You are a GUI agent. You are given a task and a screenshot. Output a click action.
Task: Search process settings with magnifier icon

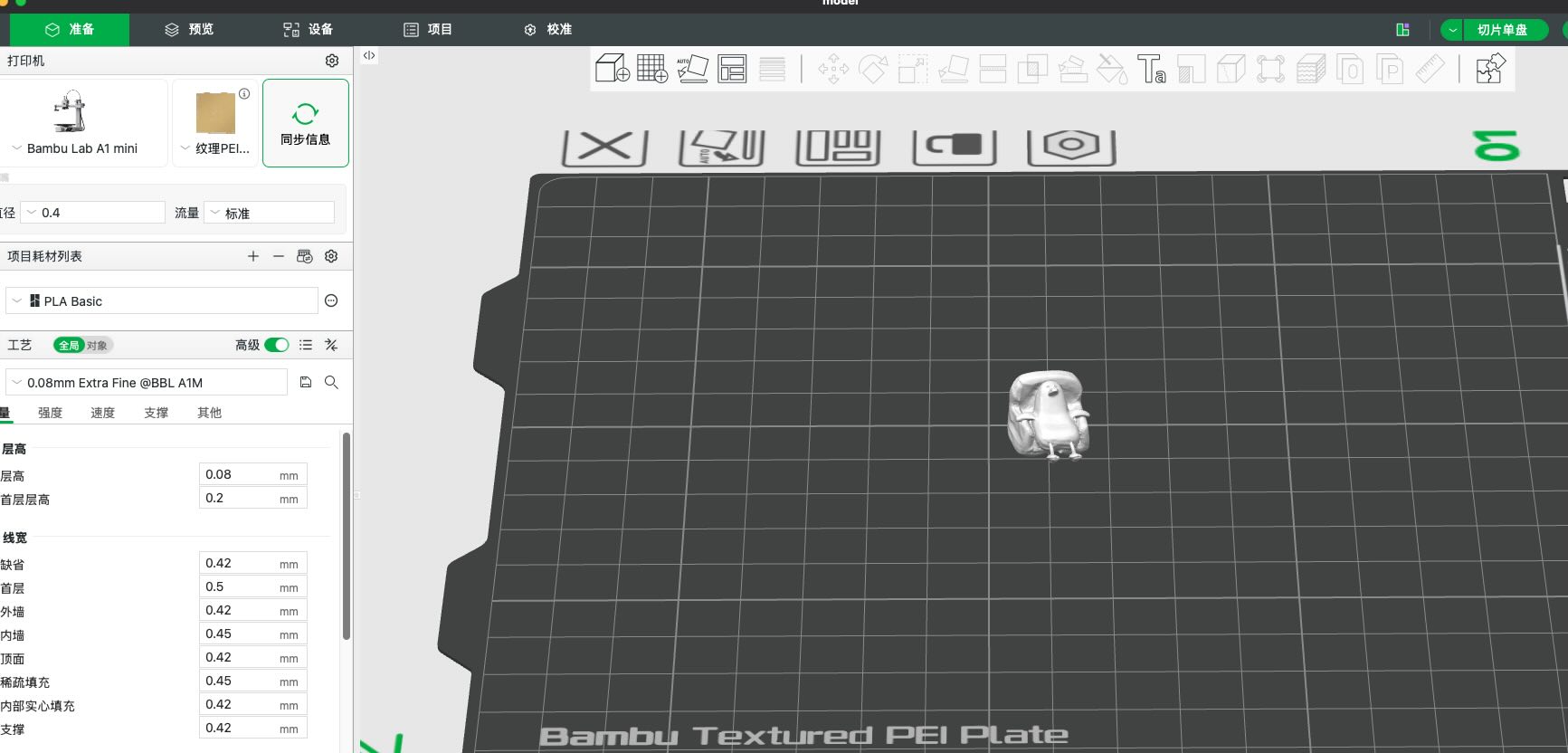[332, 382]
